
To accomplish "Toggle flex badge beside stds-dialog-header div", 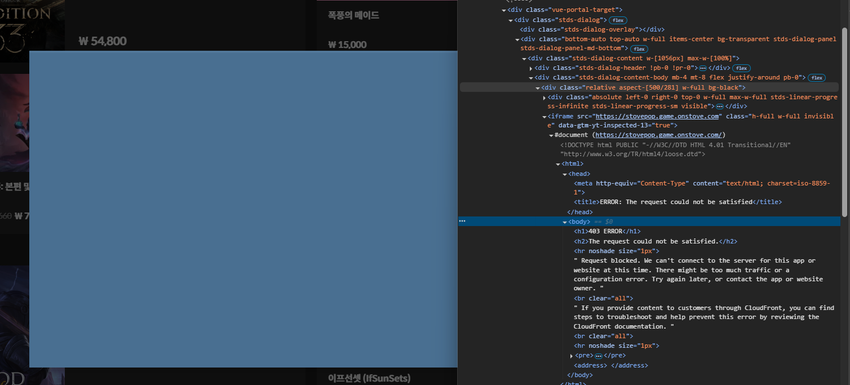I will pyautogui.click(x=741, y=68).
